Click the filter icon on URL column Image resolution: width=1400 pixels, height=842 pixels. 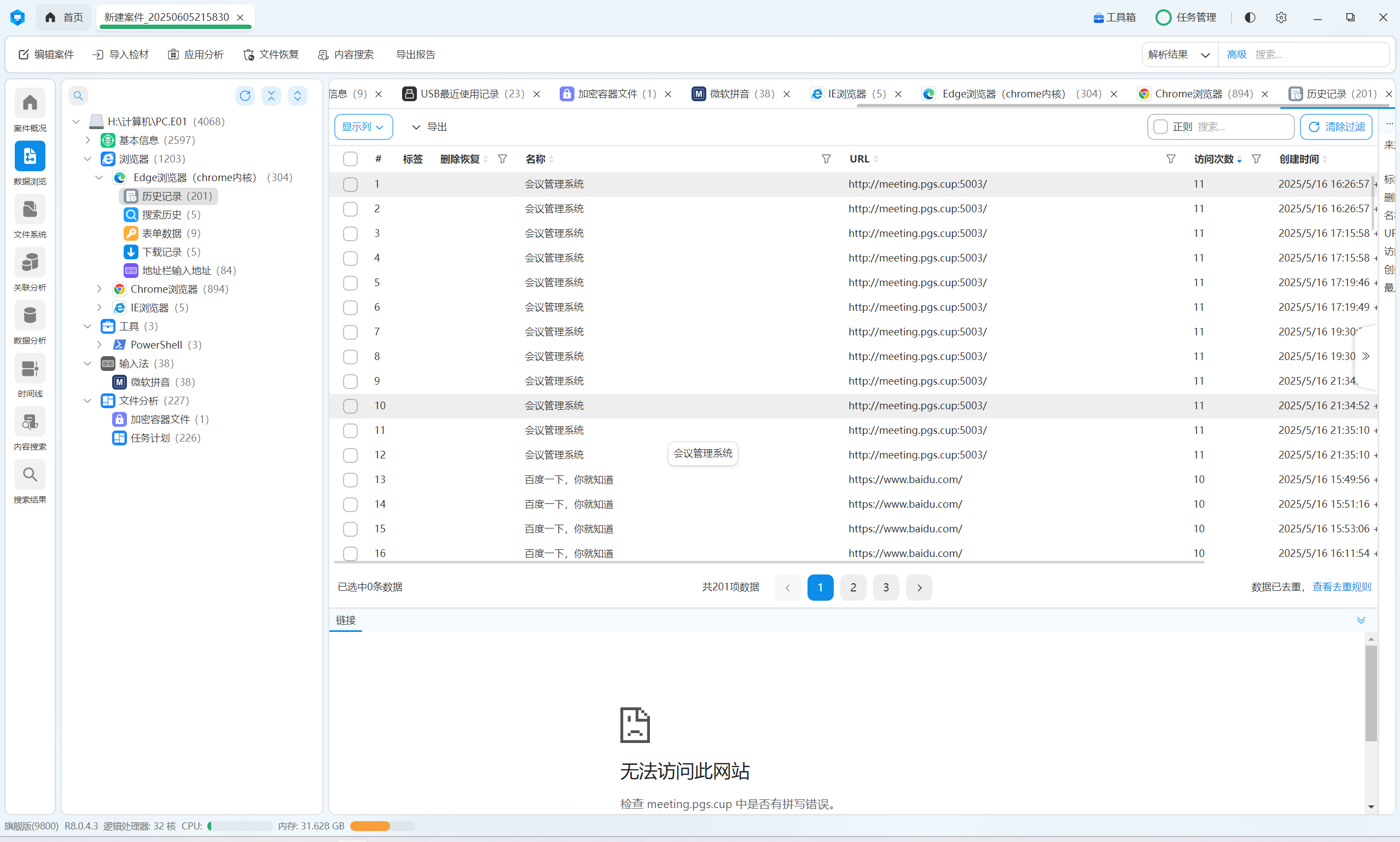[1171, 159]
